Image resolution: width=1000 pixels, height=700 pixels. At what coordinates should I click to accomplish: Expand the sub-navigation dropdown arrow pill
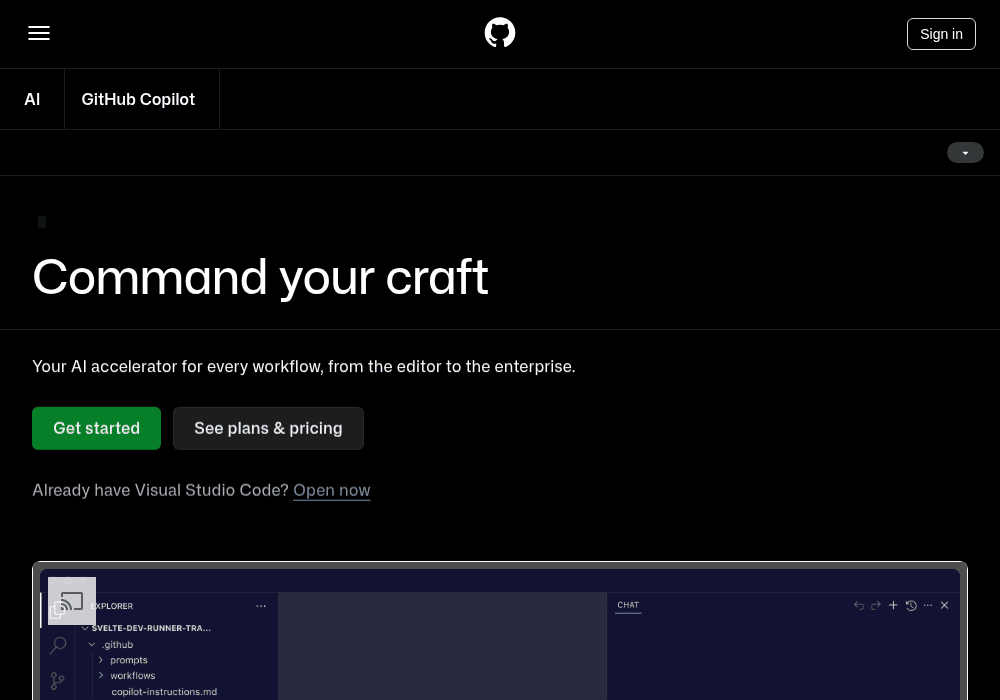964,152
